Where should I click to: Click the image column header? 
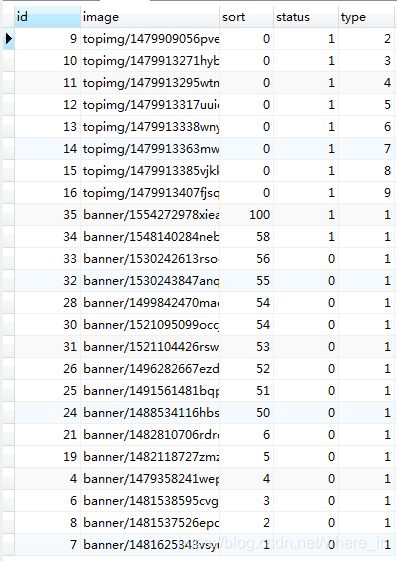150,17
